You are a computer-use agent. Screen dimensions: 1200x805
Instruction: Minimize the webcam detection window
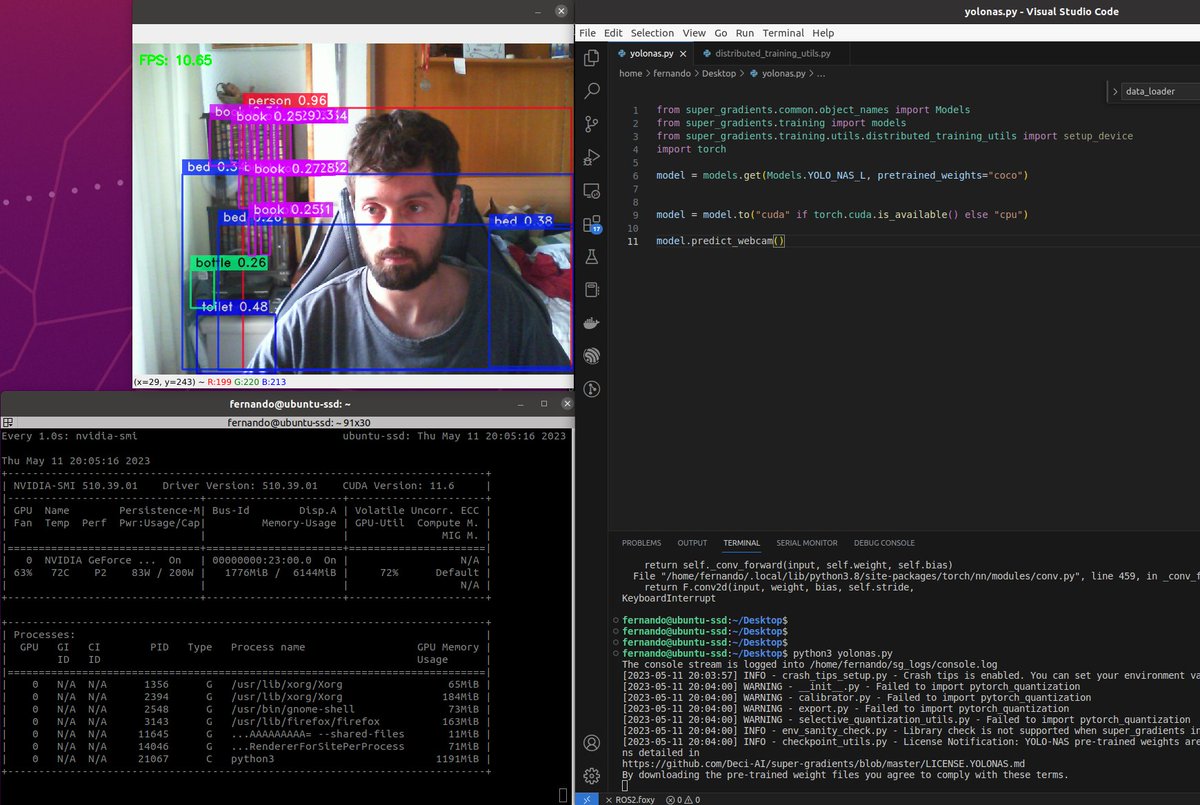coord(540,11)
